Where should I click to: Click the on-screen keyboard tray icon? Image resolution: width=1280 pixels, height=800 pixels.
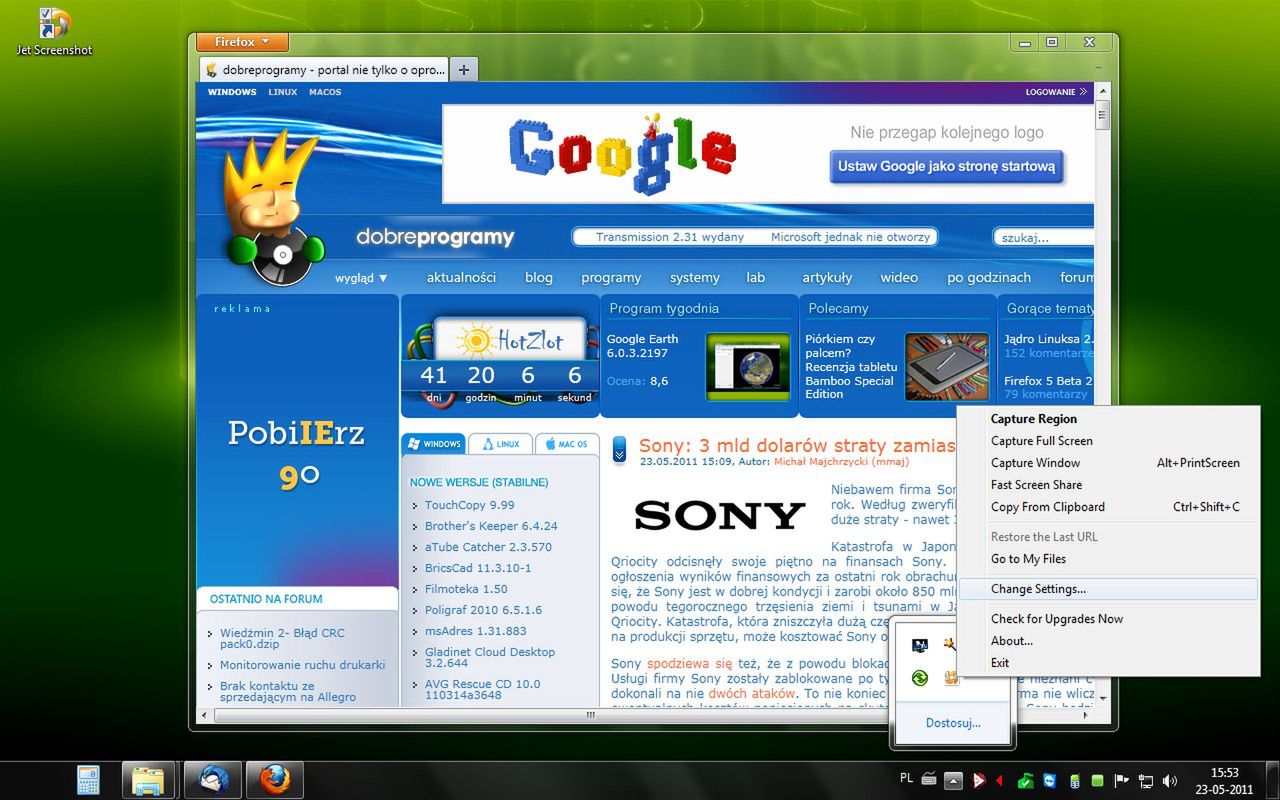[928, 780]
